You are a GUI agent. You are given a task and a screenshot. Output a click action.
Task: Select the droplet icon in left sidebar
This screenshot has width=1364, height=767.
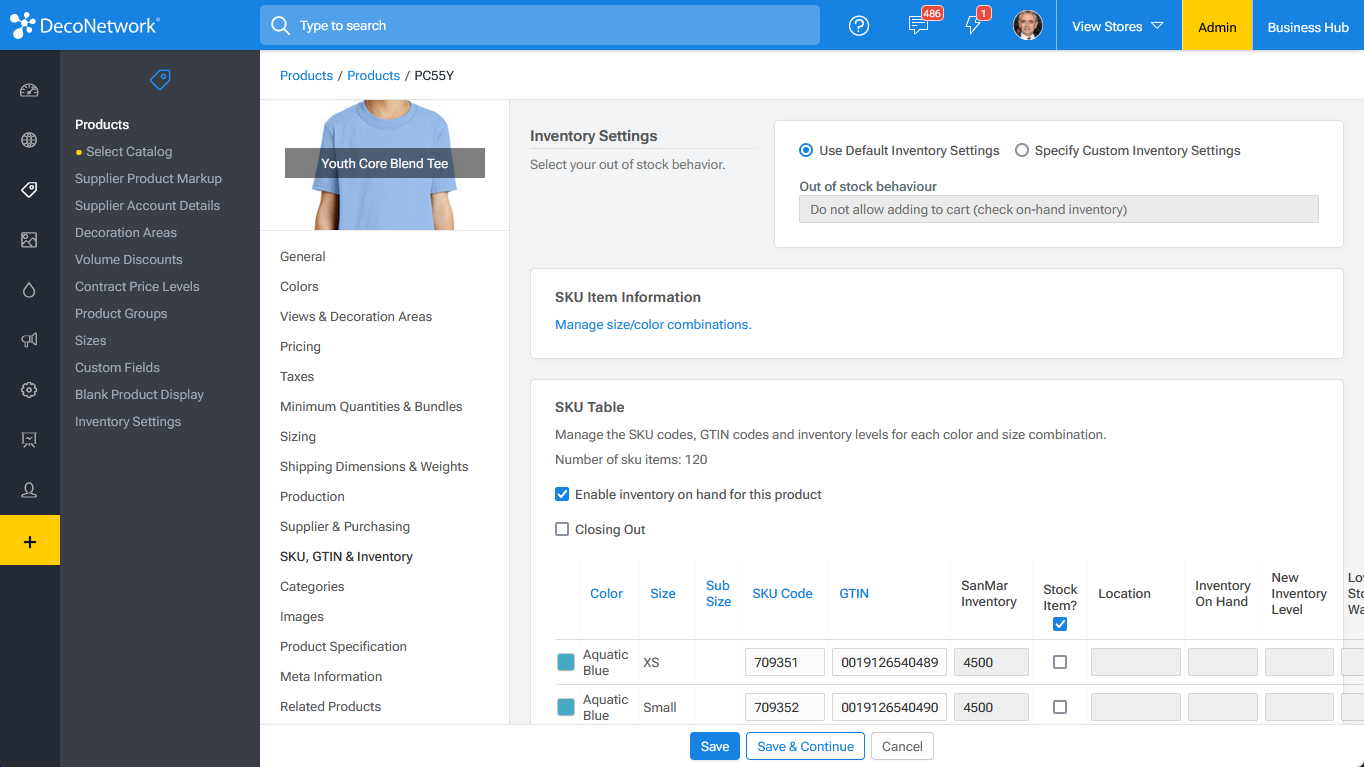click(29, 290)
